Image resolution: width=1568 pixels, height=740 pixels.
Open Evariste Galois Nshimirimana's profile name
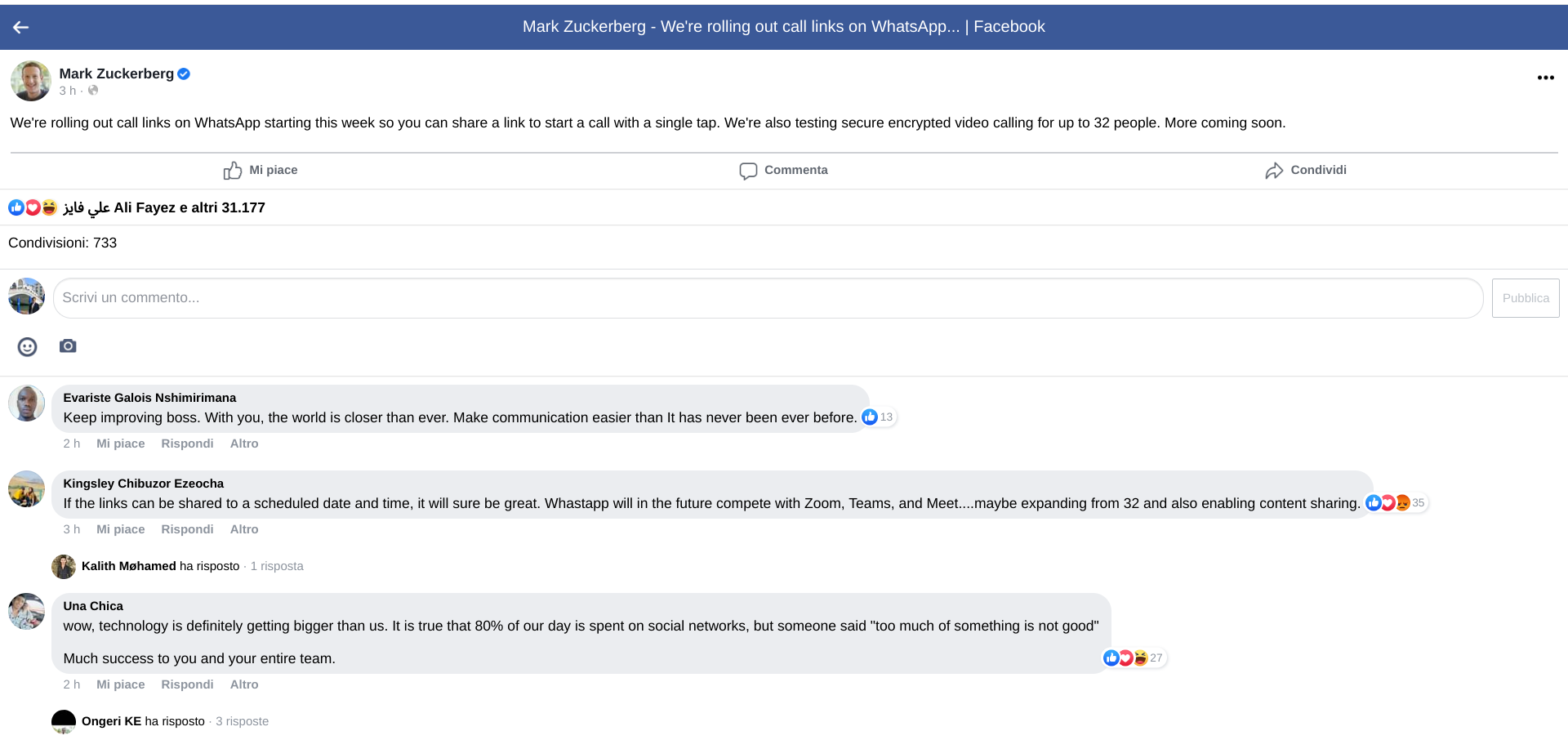(149, 398)
